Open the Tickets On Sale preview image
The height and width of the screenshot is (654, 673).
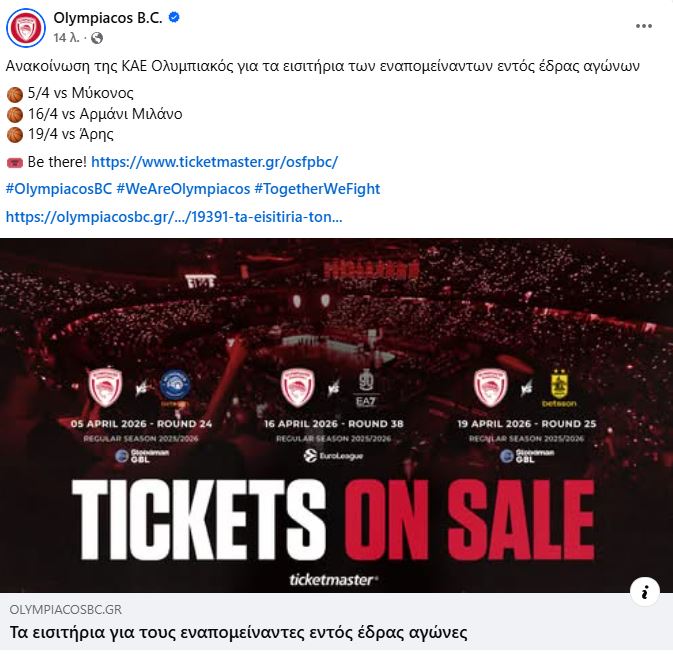point(336,415)
